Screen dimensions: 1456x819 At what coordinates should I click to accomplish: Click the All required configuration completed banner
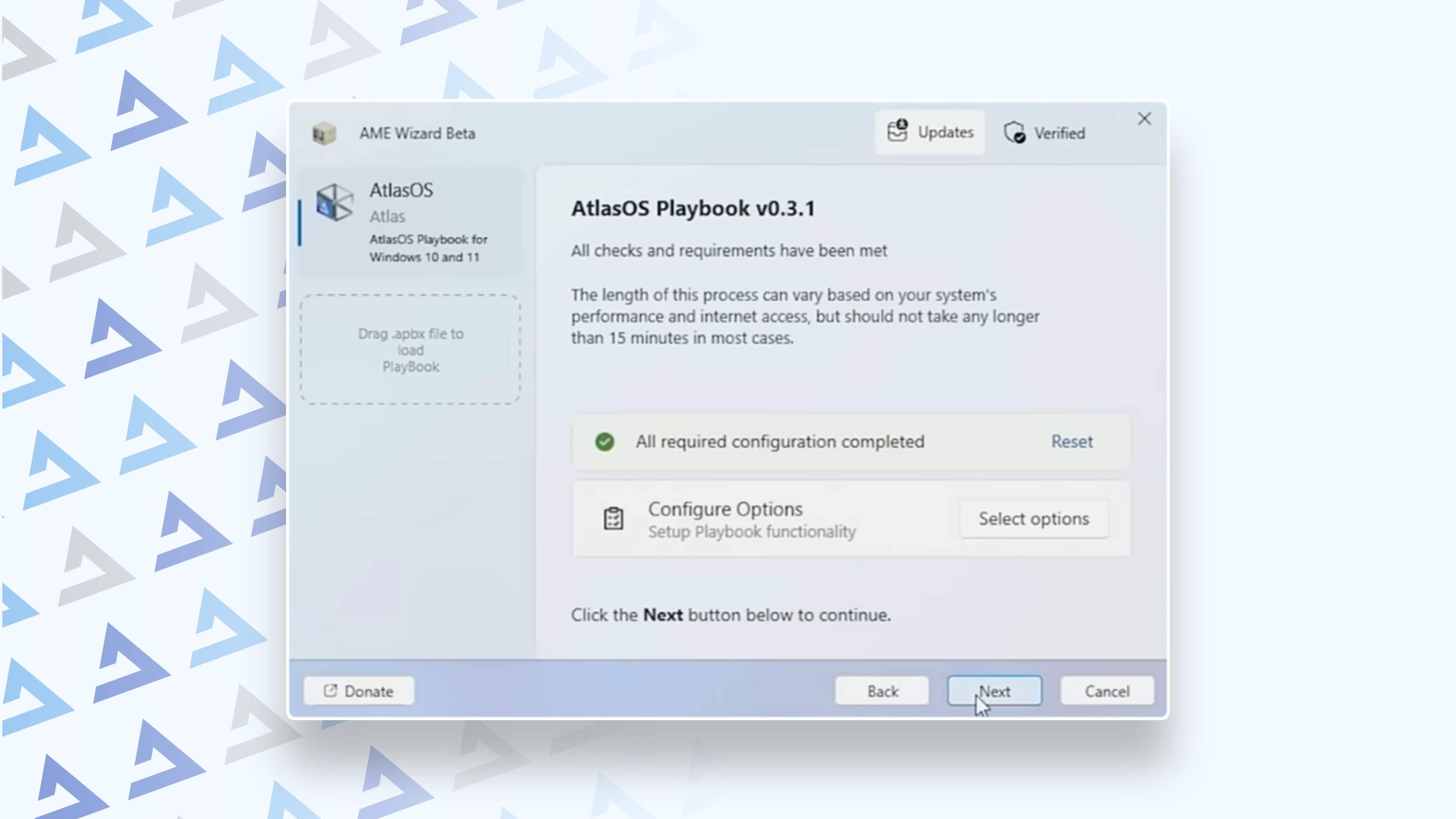pos(780,441)
